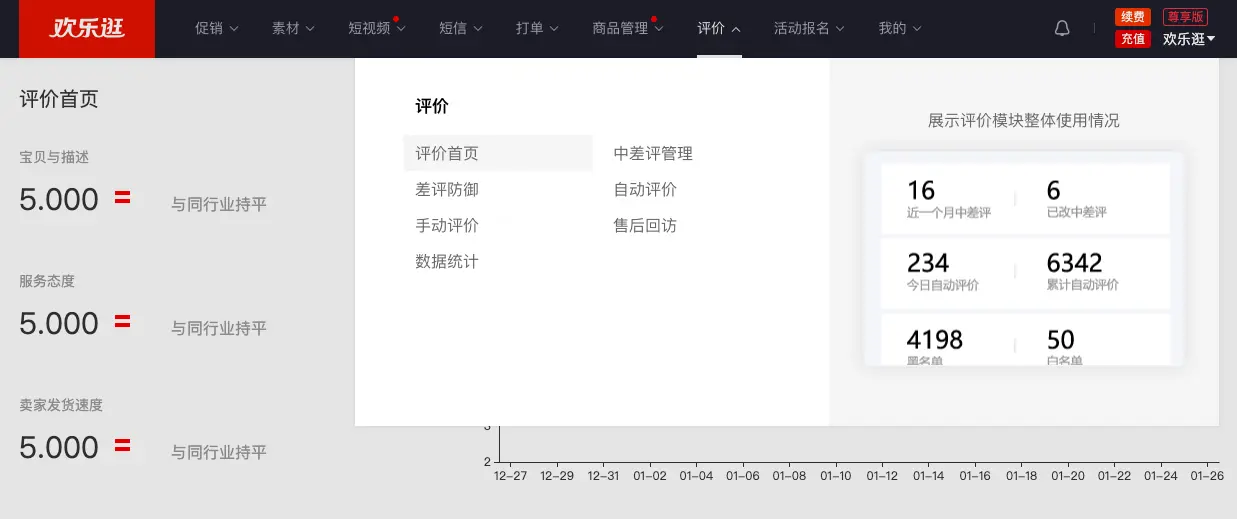Screen dimensions: 1237x519
Task: Collapse the 评价 menu
Action: 719,29
